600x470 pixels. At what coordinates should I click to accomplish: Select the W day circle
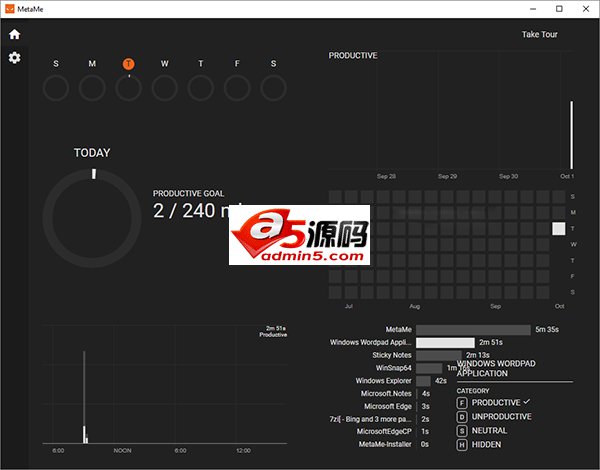point(165,88)
